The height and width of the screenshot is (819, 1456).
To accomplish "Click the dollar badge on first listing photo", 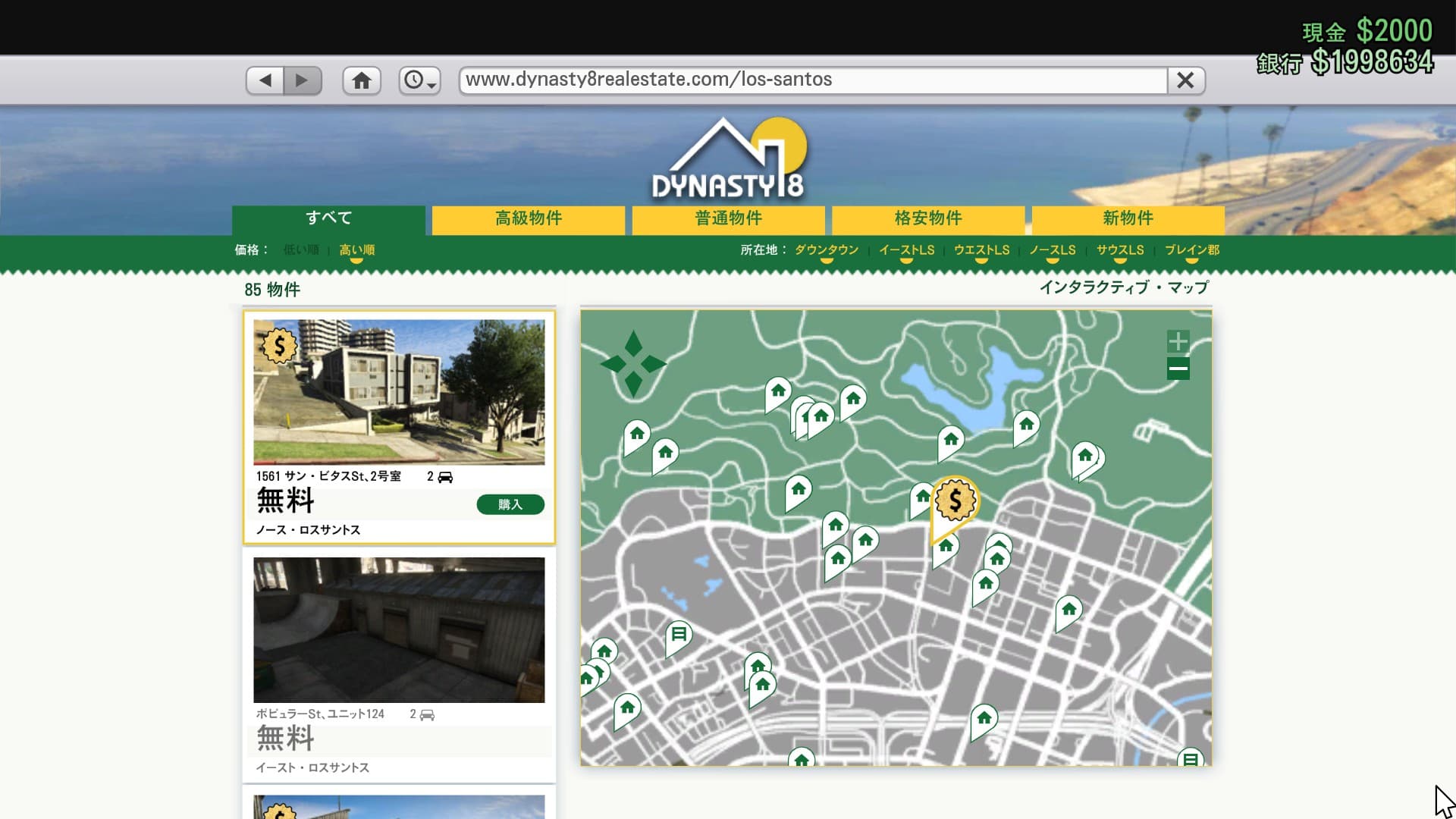I will 279,346.
